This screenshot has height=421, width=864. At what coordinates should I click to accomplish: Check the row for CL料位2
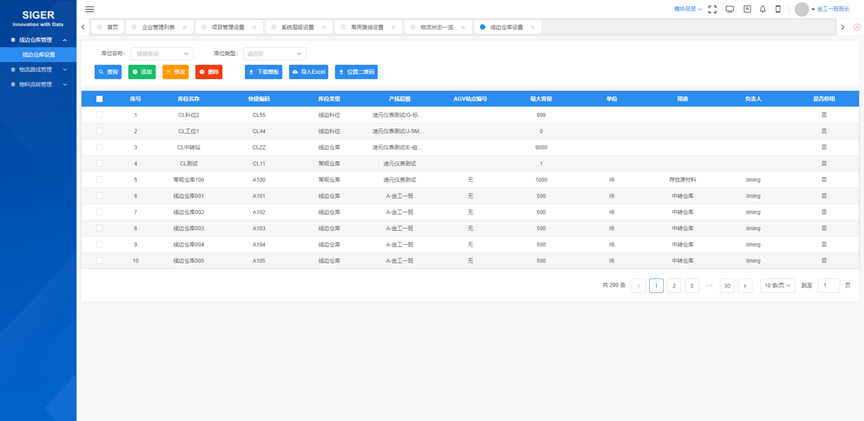99,115
